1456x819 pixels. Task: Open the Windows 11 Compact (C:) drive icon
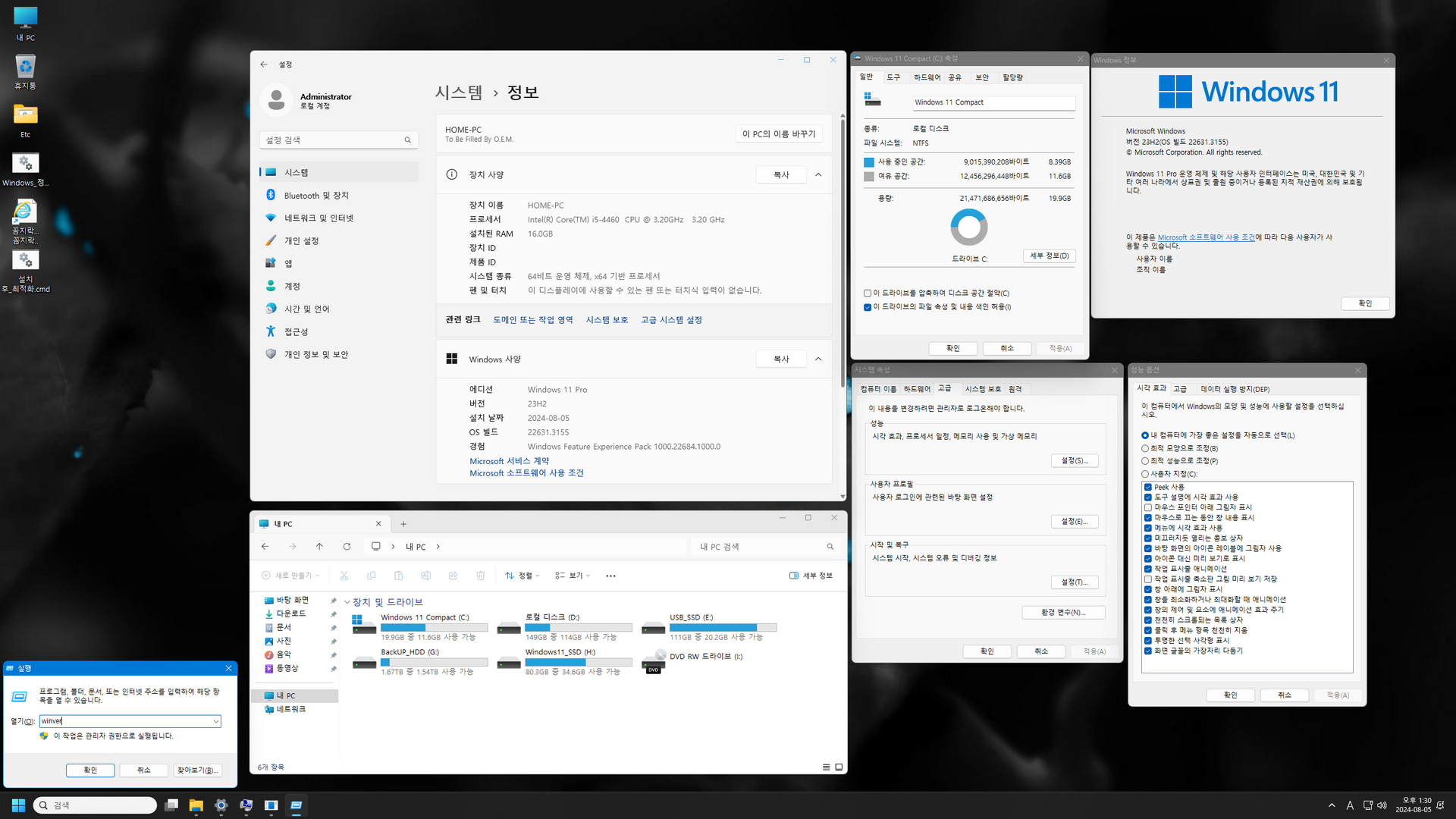pos(364,626)
